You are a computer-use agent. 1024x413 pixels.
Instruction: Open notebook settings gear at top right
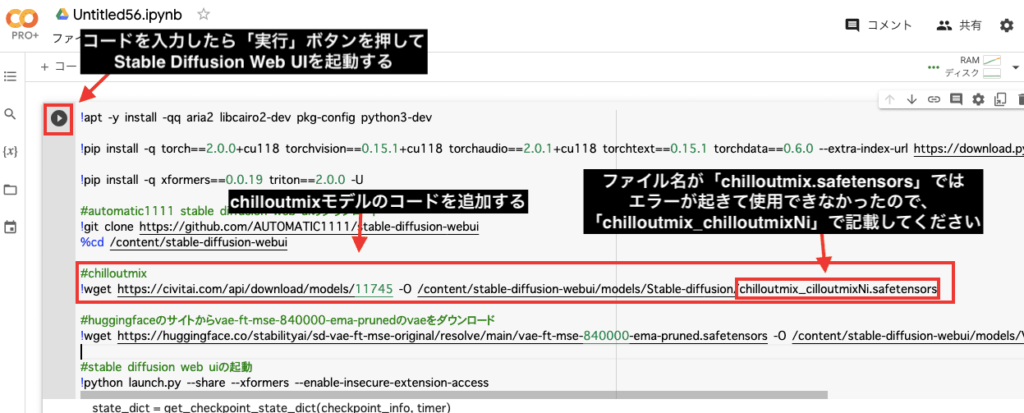coord(1007,25)
